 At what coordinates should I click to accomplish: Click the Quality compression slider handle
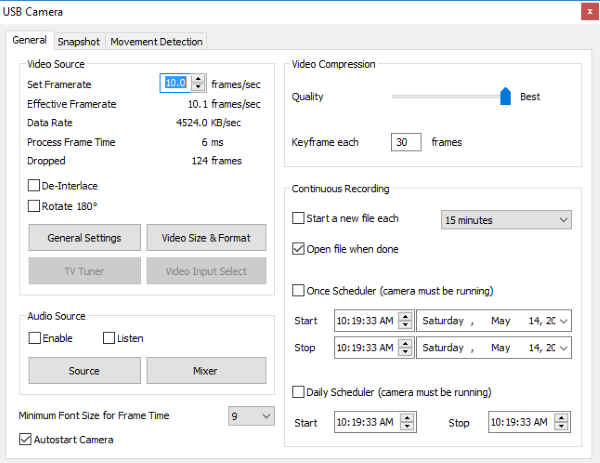(x=505, y=96)
